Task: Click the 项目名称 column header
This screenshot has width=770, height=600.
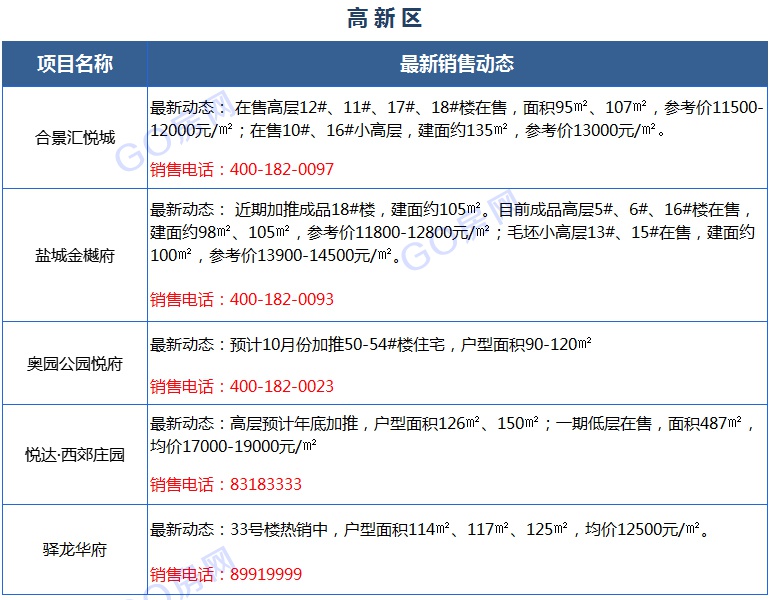Action: pos(75,64)
